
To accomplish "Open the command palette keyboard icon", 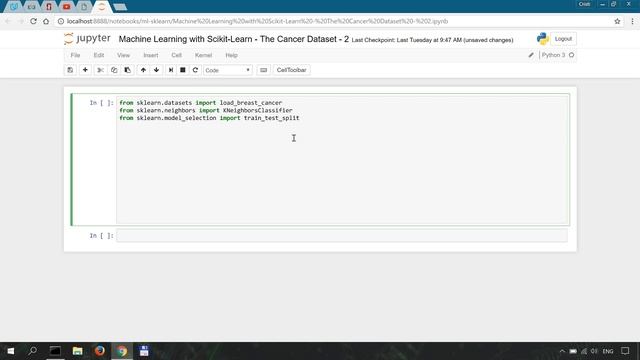I will pos(264,70).
